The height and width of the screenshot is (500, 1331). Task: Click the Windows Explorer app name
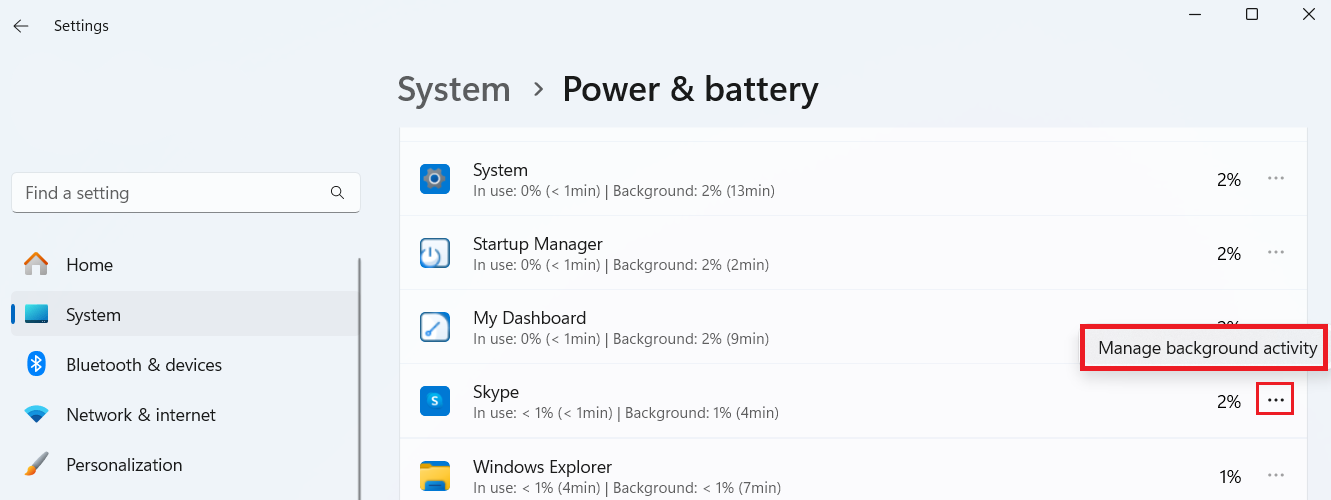pos(542,467)
